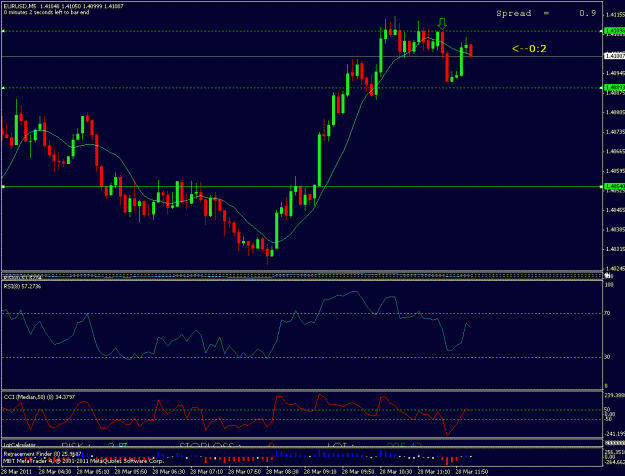Image resolution: width=625 pixels, height=476 pixels.
Task: Click the top green price tag on axis
Action: [614, 31]
